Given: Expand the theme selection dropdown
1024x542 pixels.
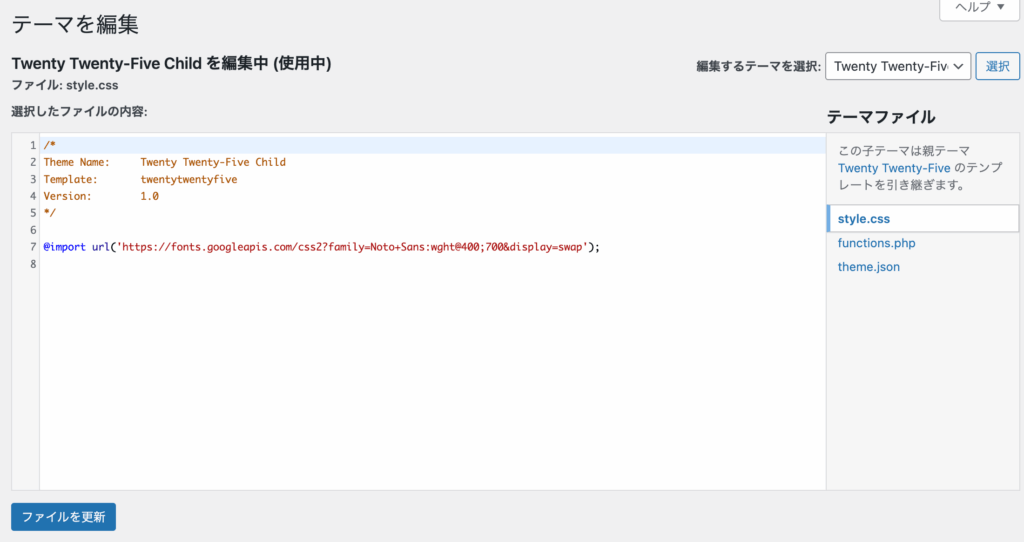Looking at the screenshot, I should [897, 66].
